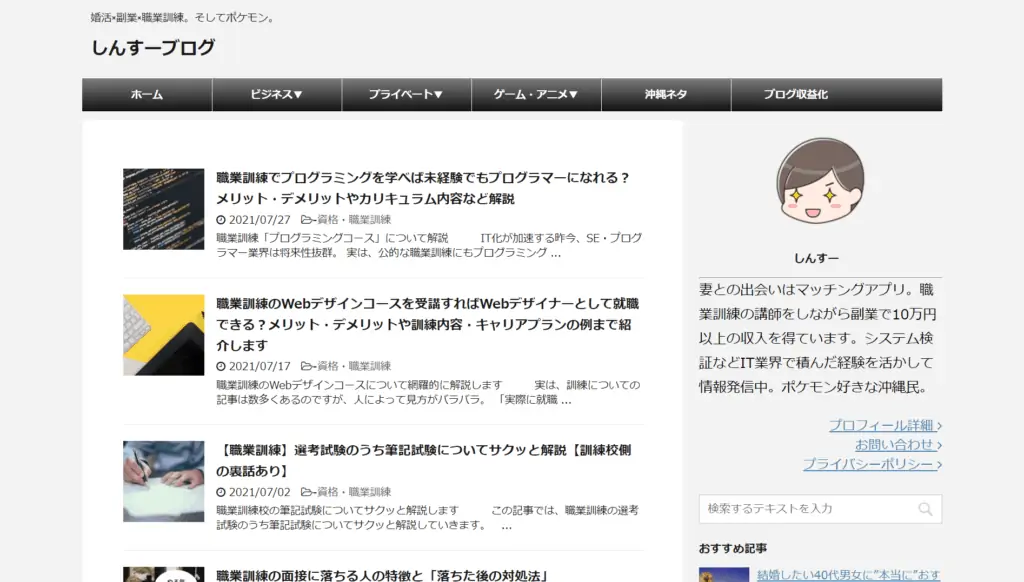Expand the ビジネス▼ menu
The width and height of the screenshot is (1024, 582).
point(277,95)
